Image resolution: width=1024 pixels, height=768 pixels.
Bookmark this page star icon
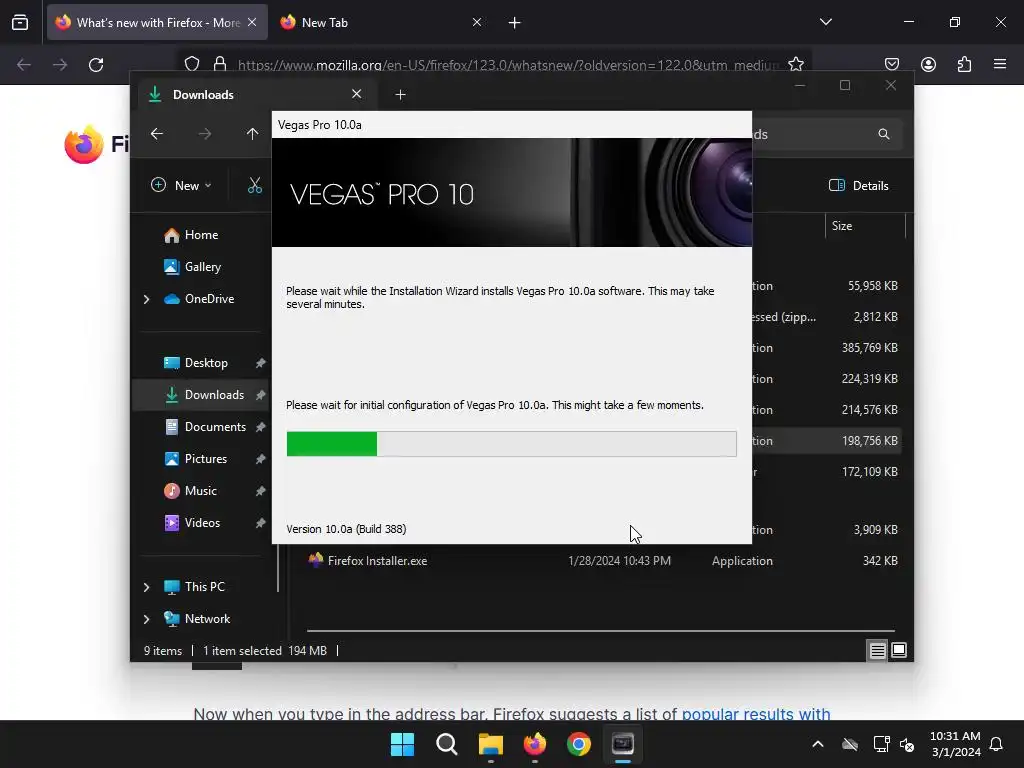tap(795, 64)
